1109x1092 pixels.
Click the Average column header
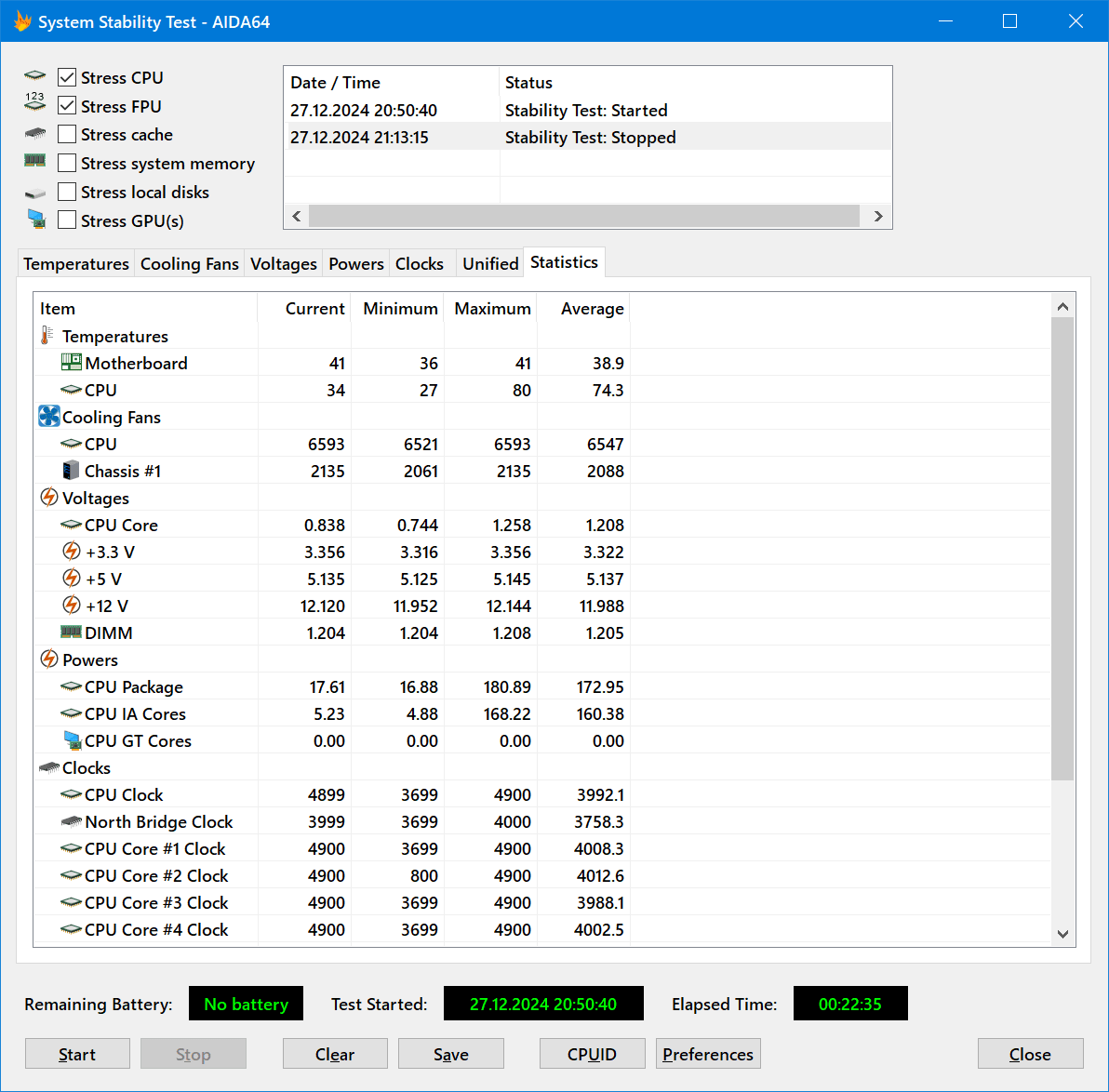pos(583,309)
